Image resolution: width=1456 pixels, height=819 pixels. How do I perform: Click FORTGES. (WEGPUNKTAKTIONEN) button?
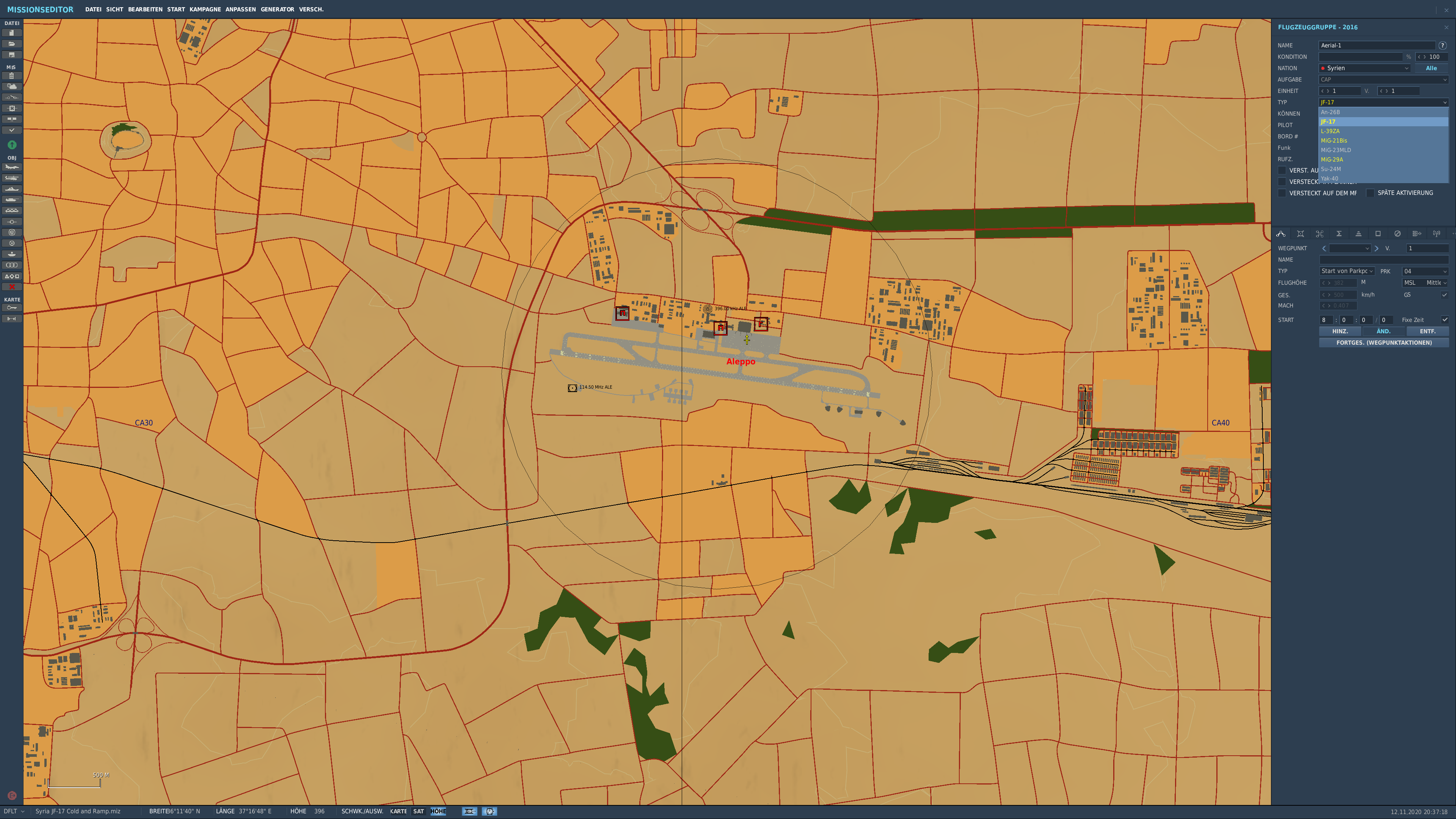1384,342
